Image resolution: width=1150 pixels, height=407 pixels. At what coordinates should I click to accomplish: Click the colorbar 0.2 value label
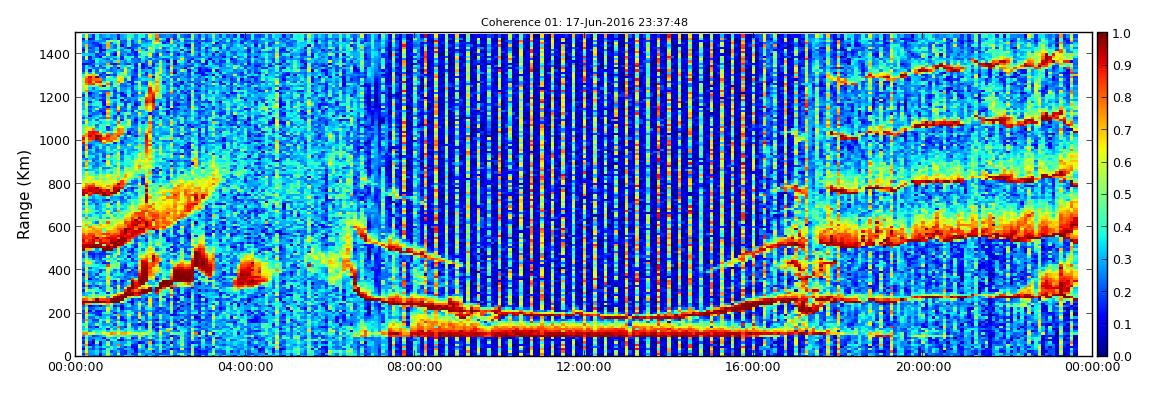coord(1124,292)
